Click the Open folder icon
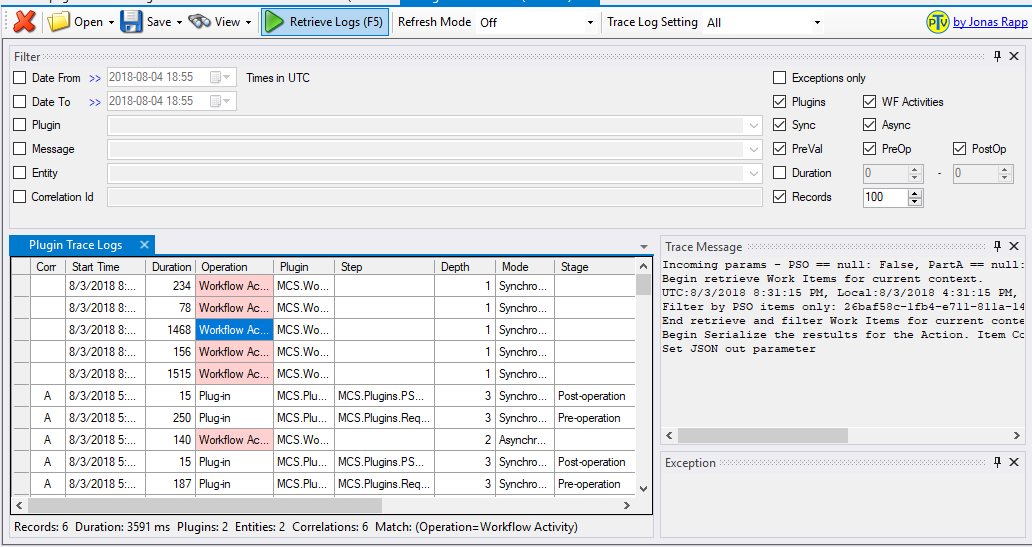1032x547 pixels. tap(59, 22)
